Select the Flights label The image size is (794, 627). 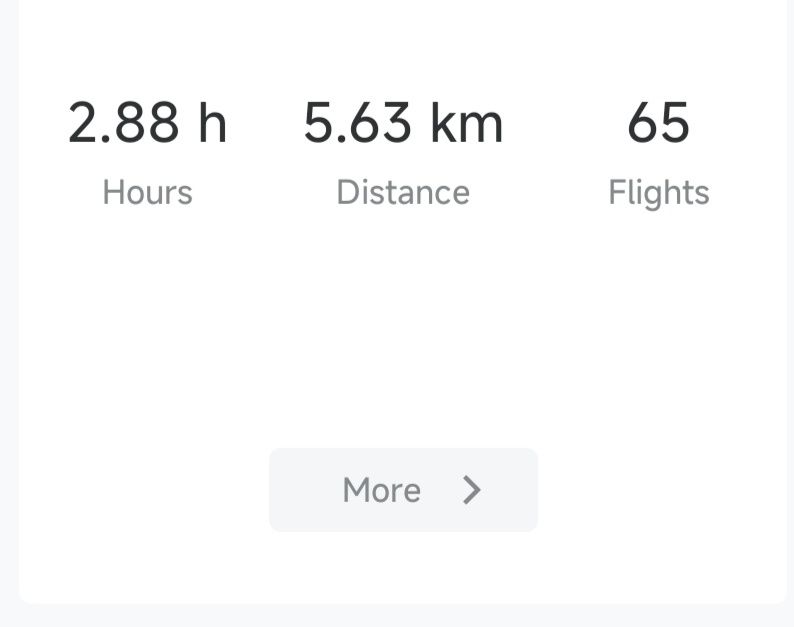(658, 192)
